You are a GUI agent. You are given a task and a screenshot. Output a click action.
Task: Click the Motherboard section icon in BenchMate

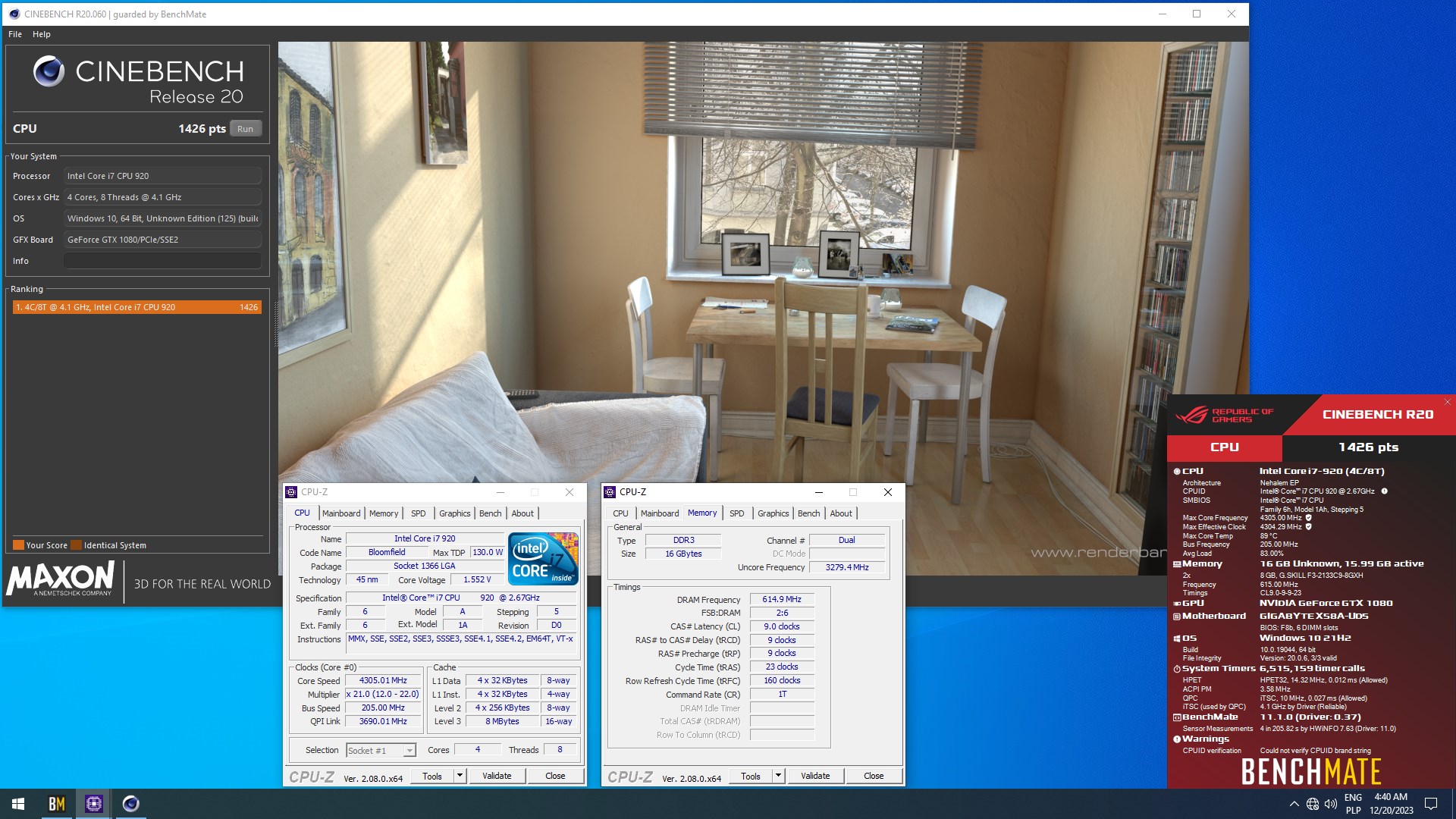1177,617
